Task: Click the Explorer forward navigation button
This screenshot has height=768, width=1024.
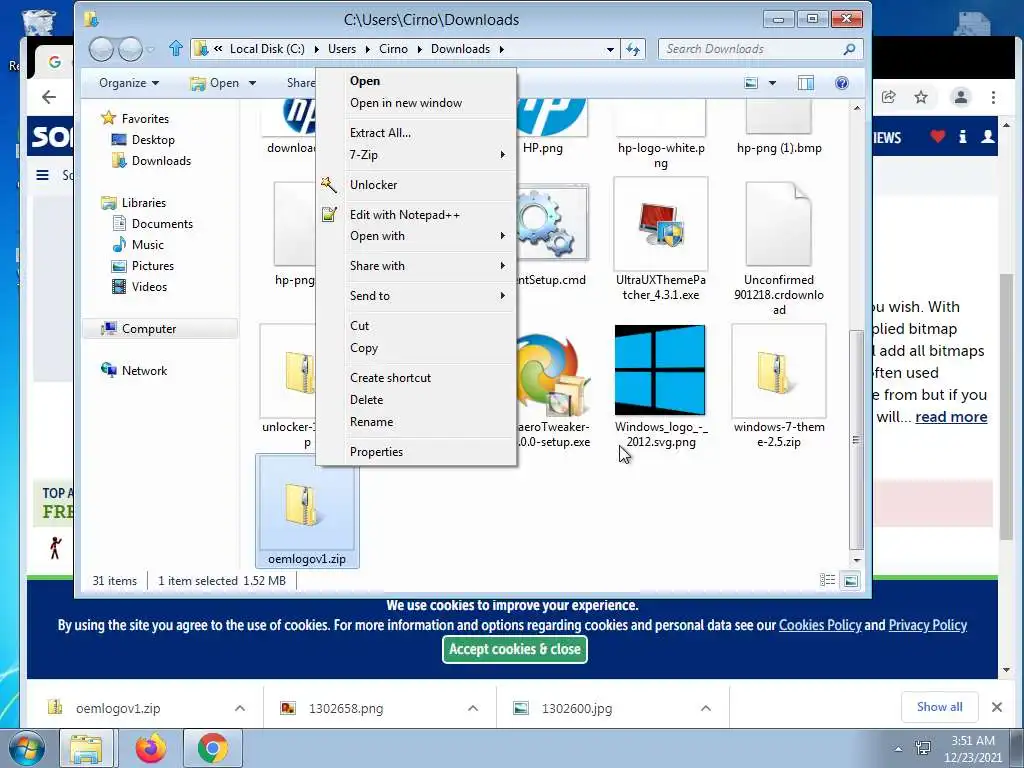Action: pyautogui.click(x=130, y=49)
